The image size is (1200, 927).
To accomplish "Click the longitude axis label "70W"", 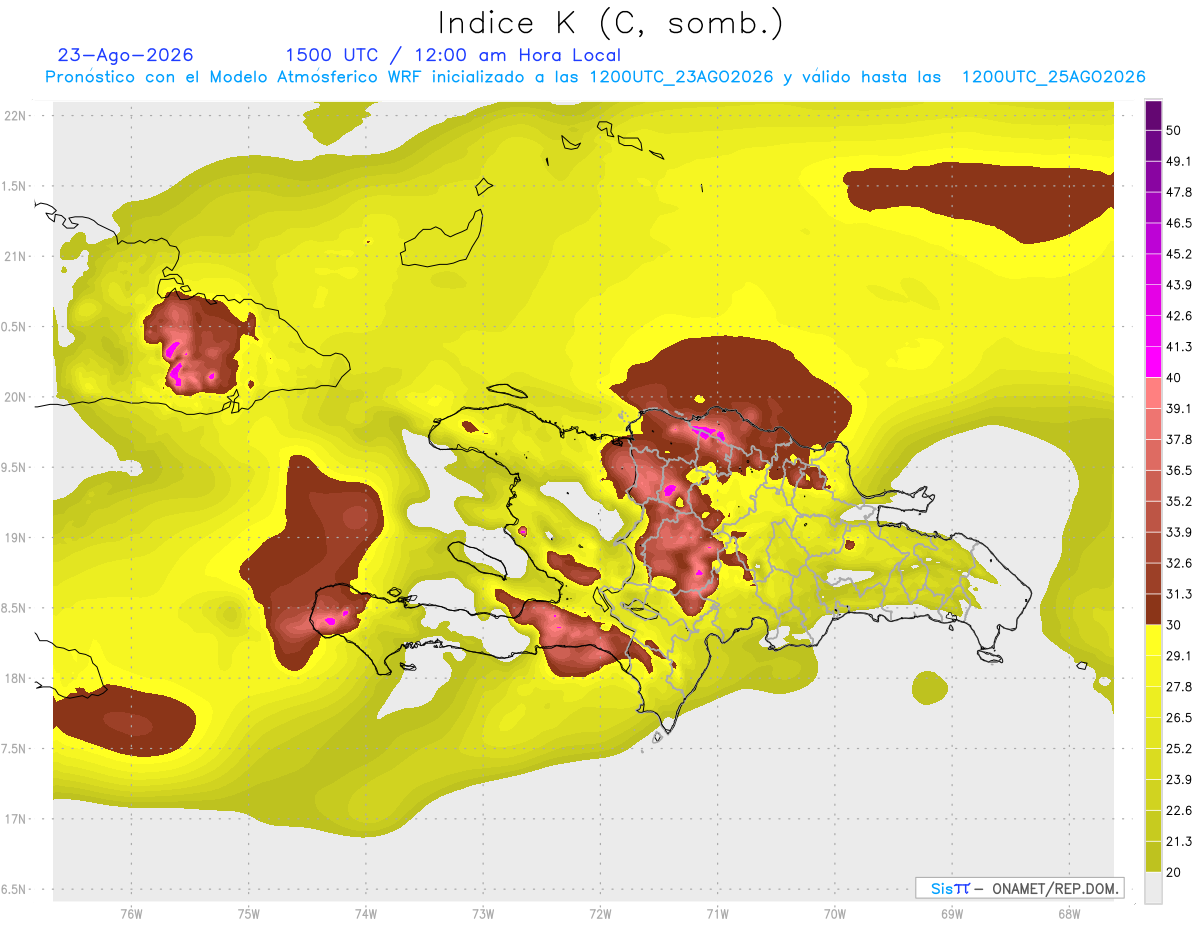I will 834,914.
